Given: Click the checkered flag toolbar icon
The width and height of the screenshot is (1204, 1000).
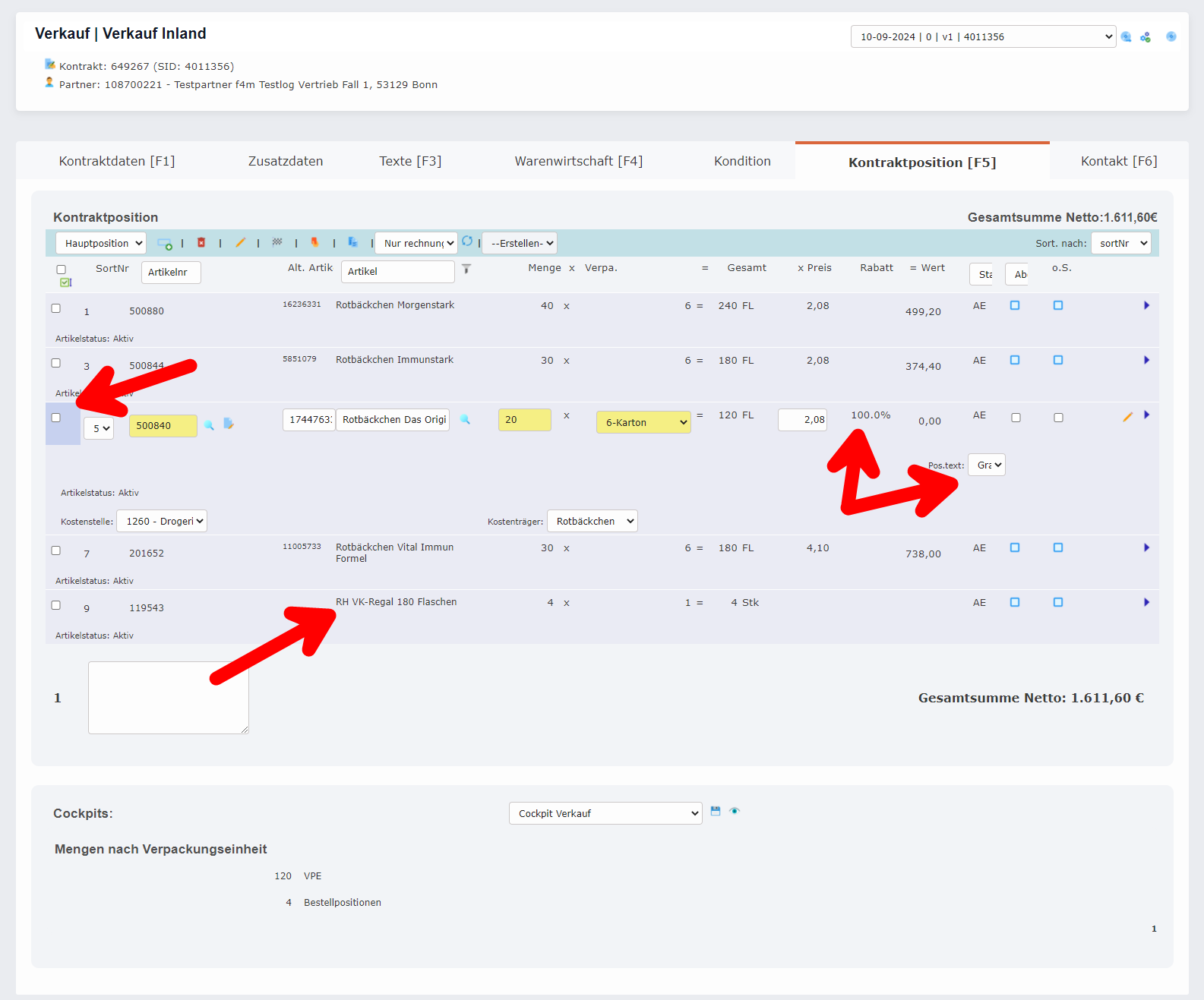Looking at the screenshot, I should point(277,242).
